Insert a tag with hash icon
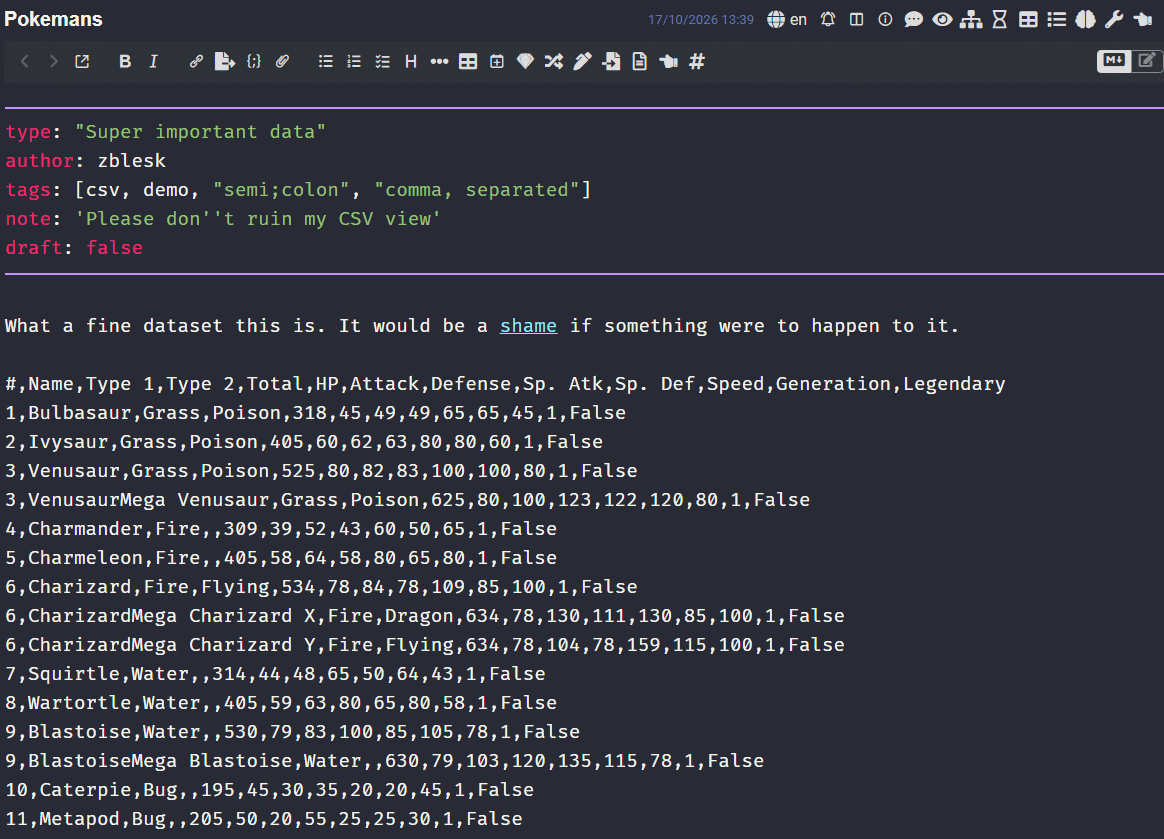 pos(696,62)
